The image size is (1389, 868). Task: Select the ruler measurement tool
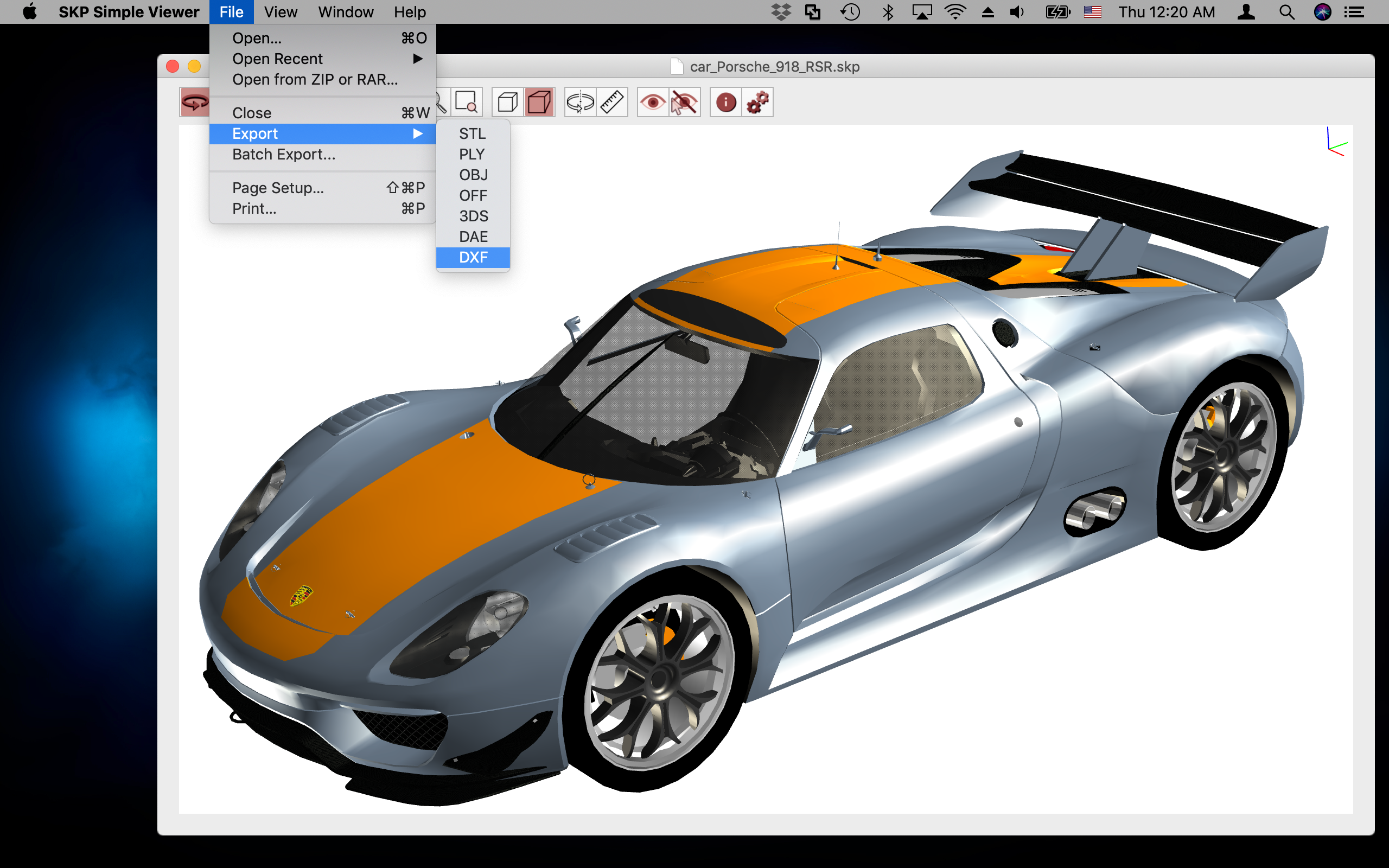[x=612, y=103]
